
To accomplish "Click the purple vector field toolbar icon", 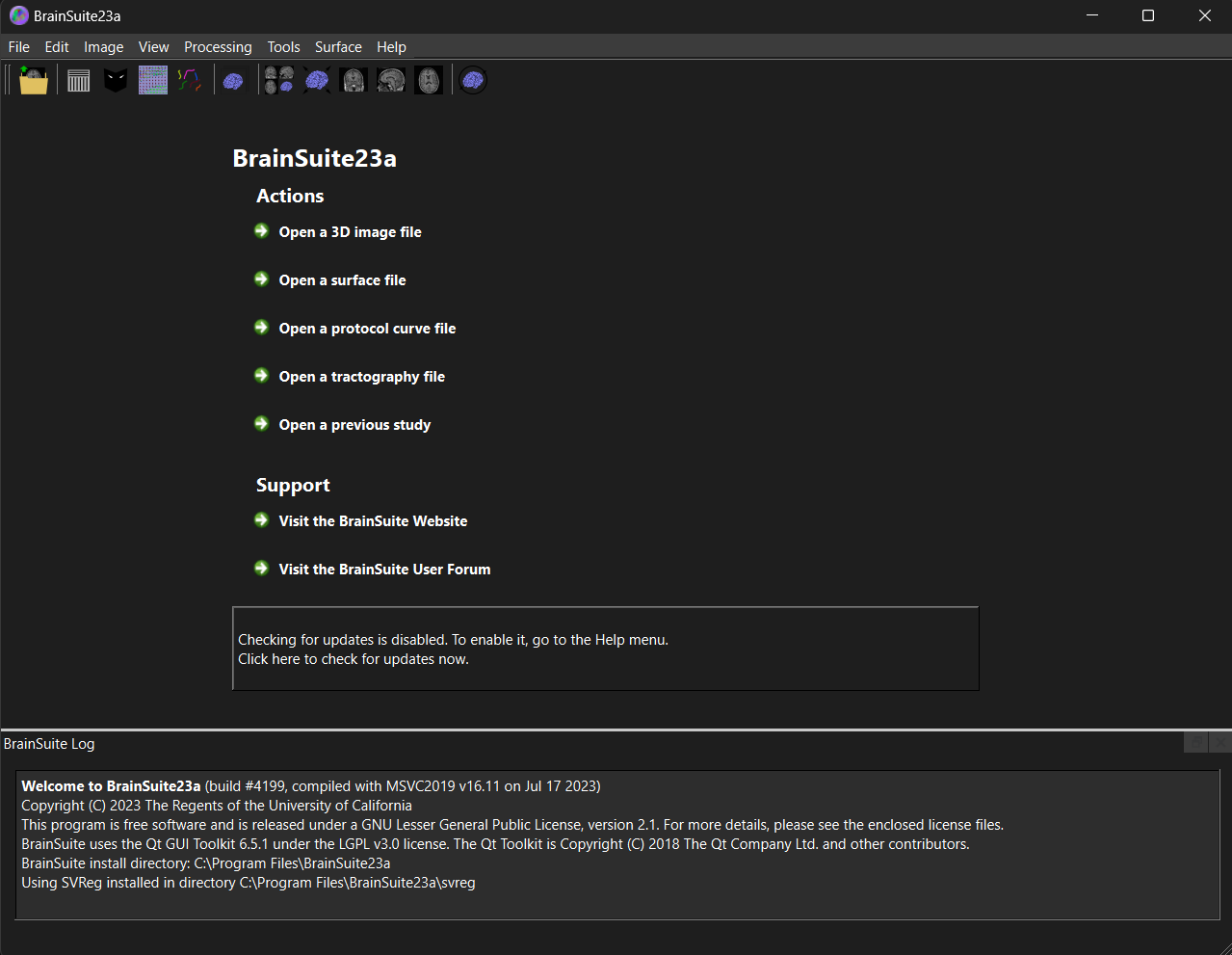I will pos(153,80).
